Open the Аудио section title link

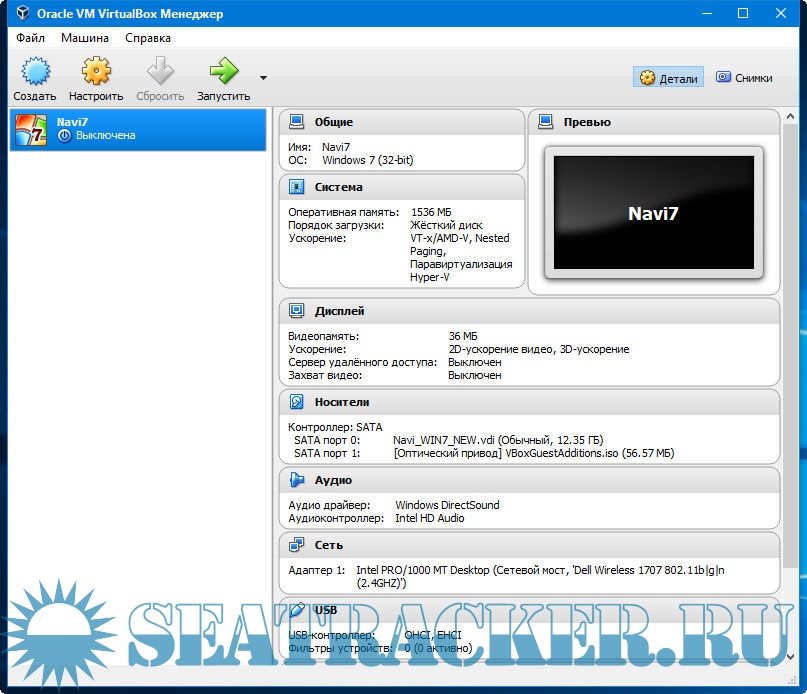click(x=333, y=481)
